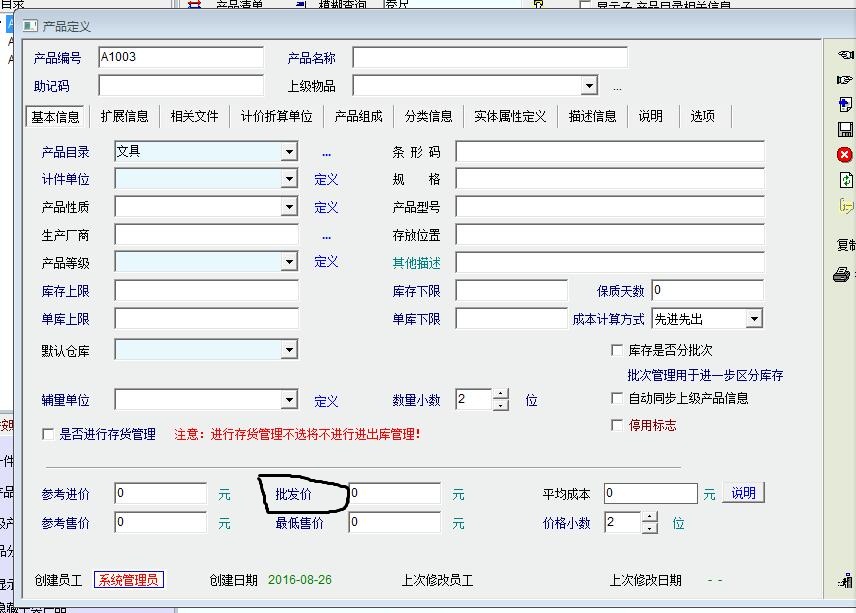Click the next record hand icon
The height and width of the screenshot is (613, 856).
tap(845, 80)
